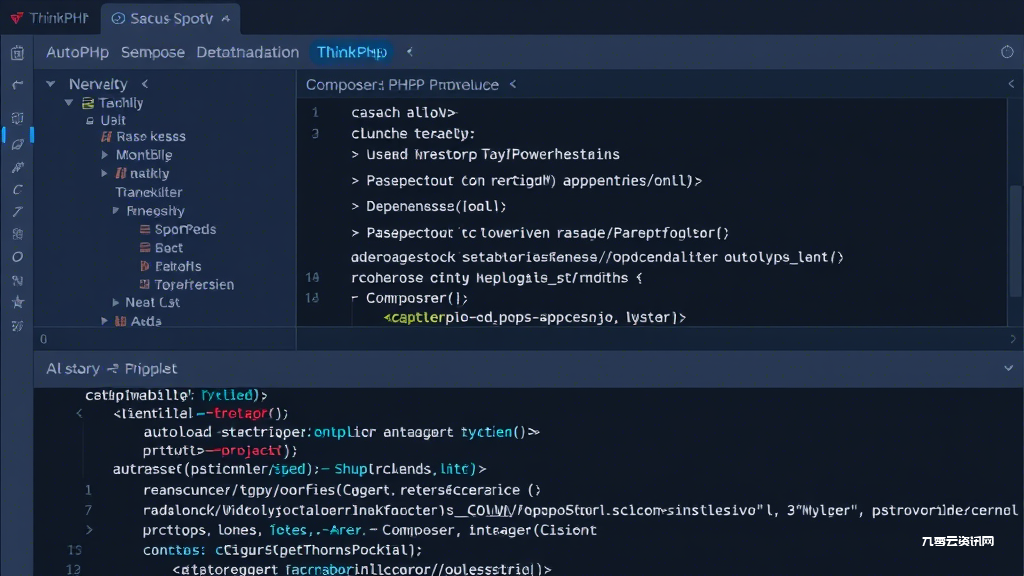
Task: Click the clock icon at top right
Action: point(1007,52)
